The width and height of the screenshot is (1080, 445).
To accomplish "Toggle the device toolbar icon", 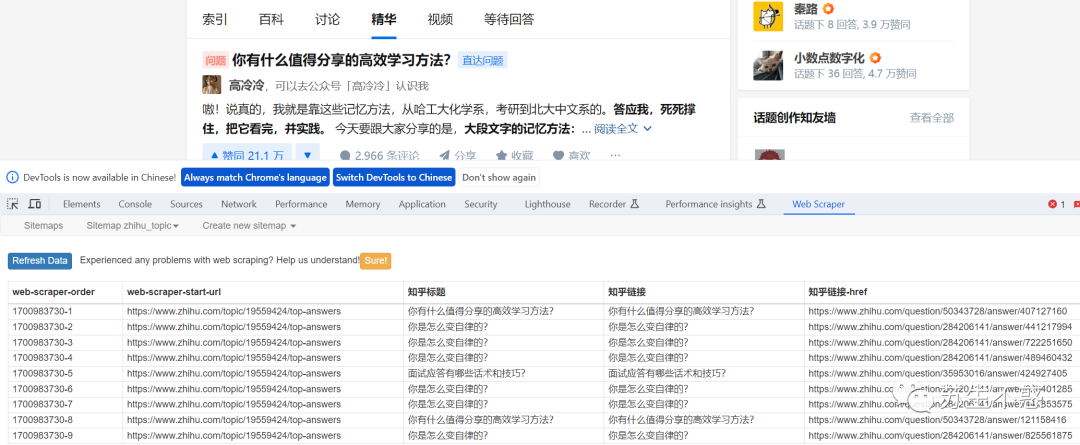I will pyautogui.click(x=34, y=204).
